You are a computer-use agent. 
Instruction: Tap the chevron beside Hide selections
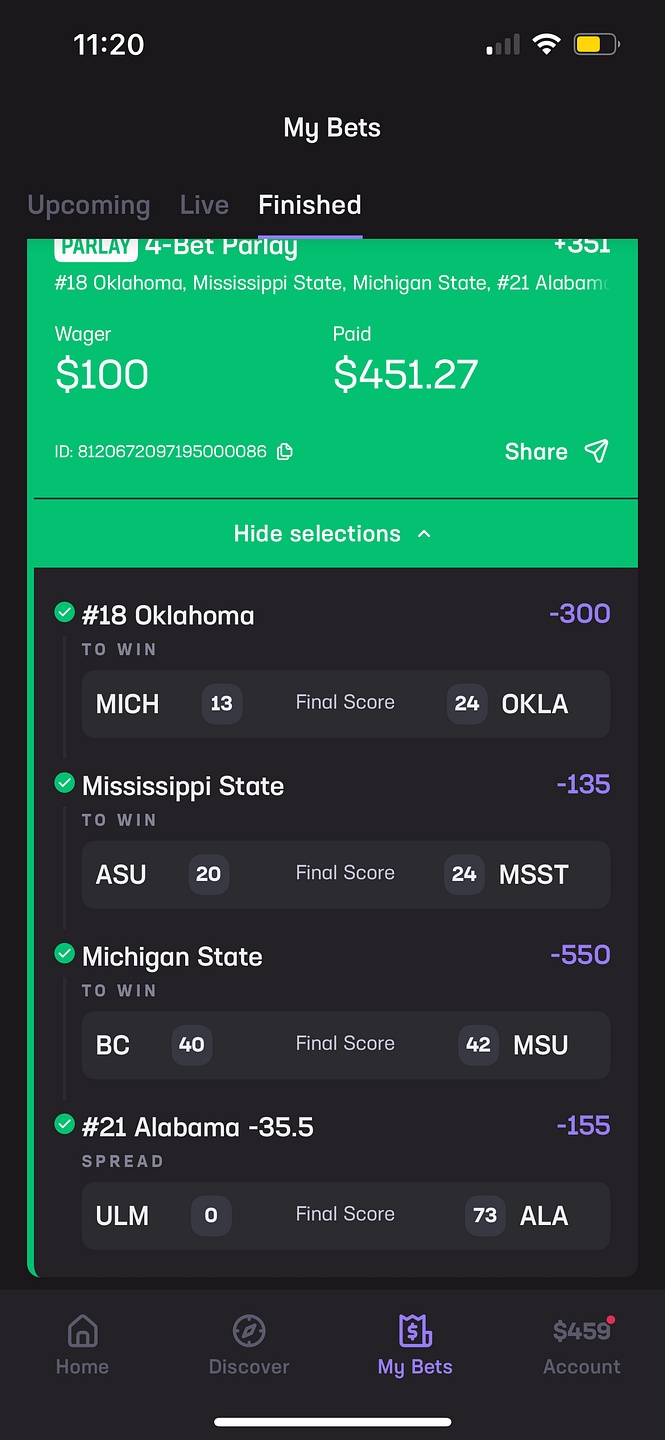pyautogui.click(x=424, y=534)
